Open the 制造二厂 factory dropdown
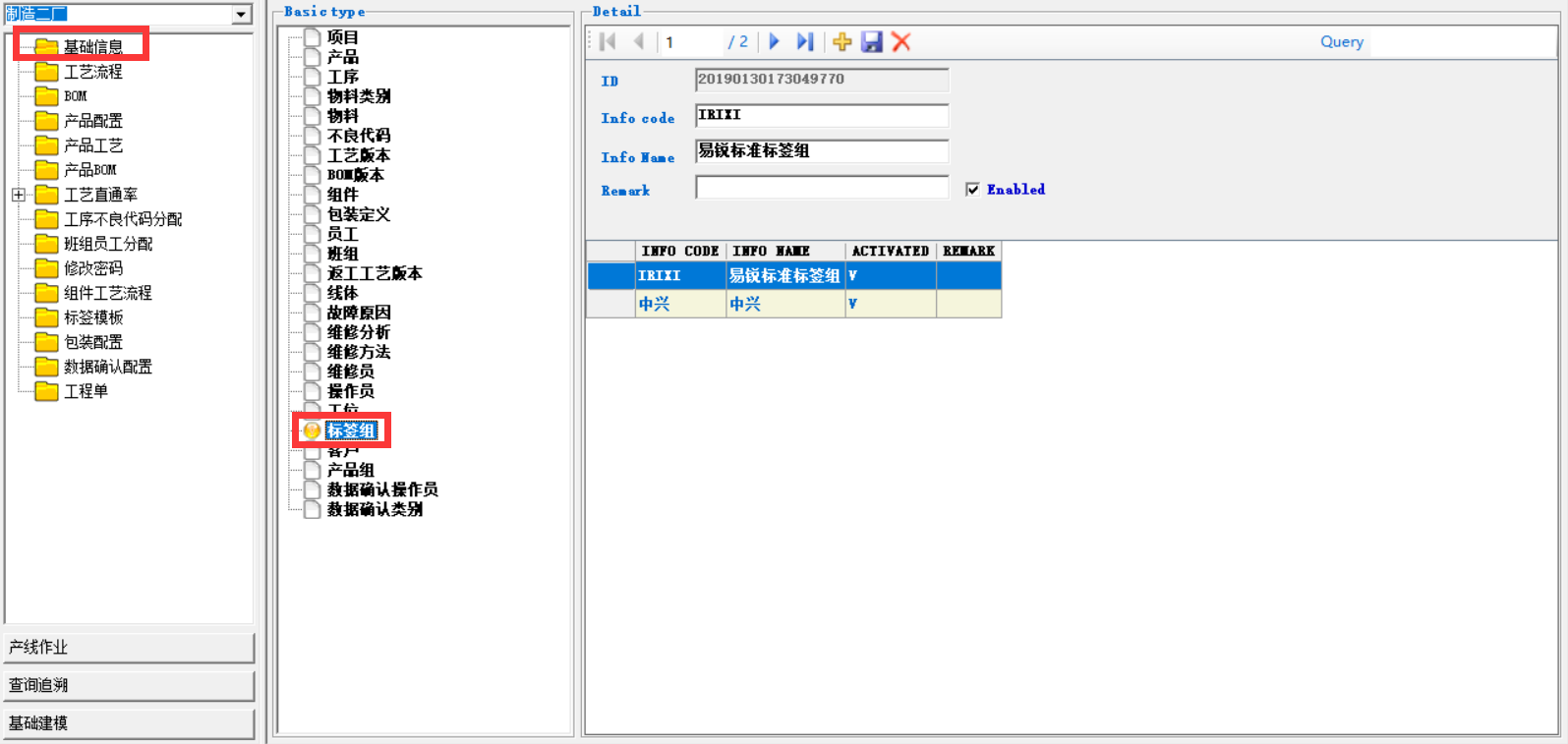Image resolution: width=1568 pixels, height=744 pixels. (x=241, y=14)
